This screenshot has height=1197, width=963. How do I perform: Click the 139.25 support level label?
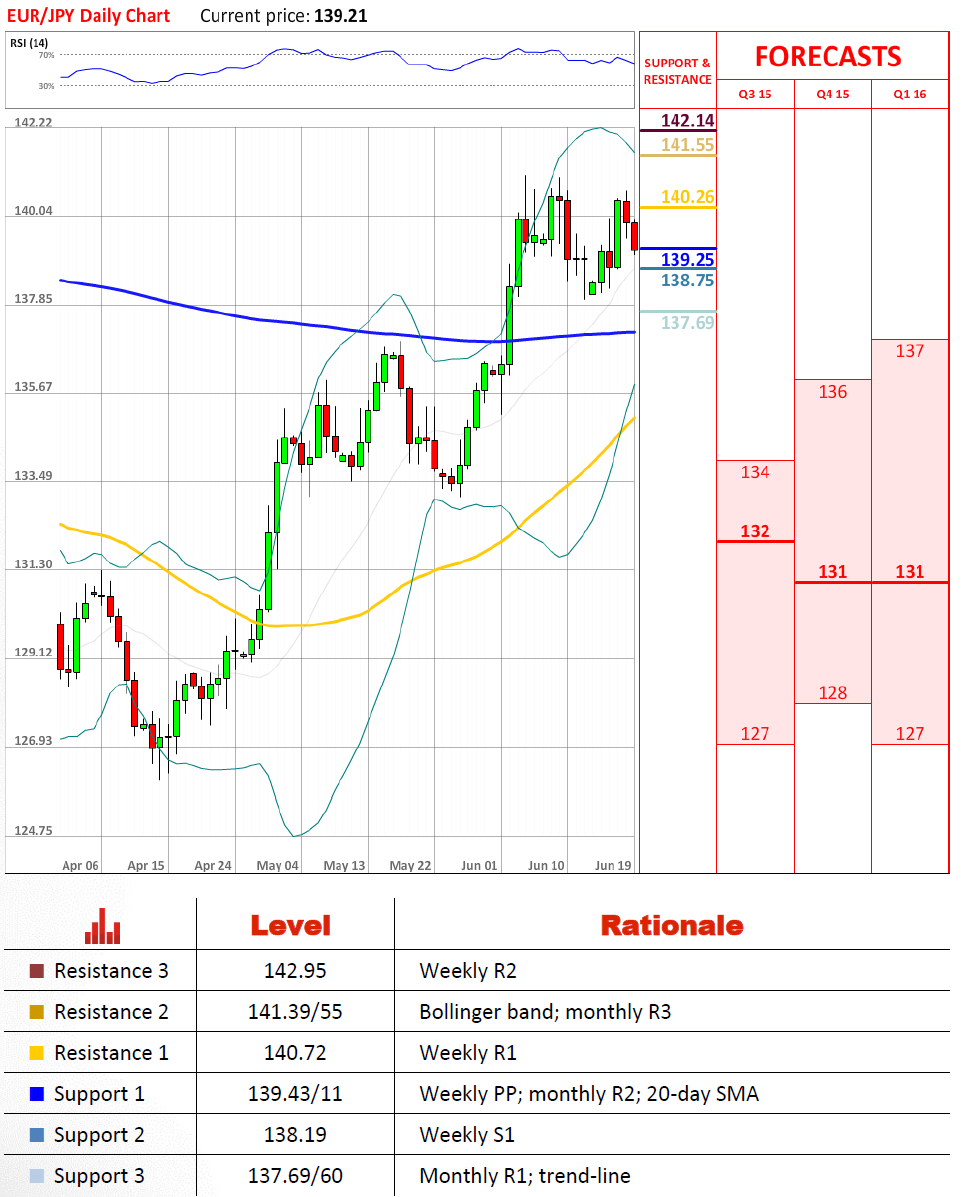(x=687, y=260)
